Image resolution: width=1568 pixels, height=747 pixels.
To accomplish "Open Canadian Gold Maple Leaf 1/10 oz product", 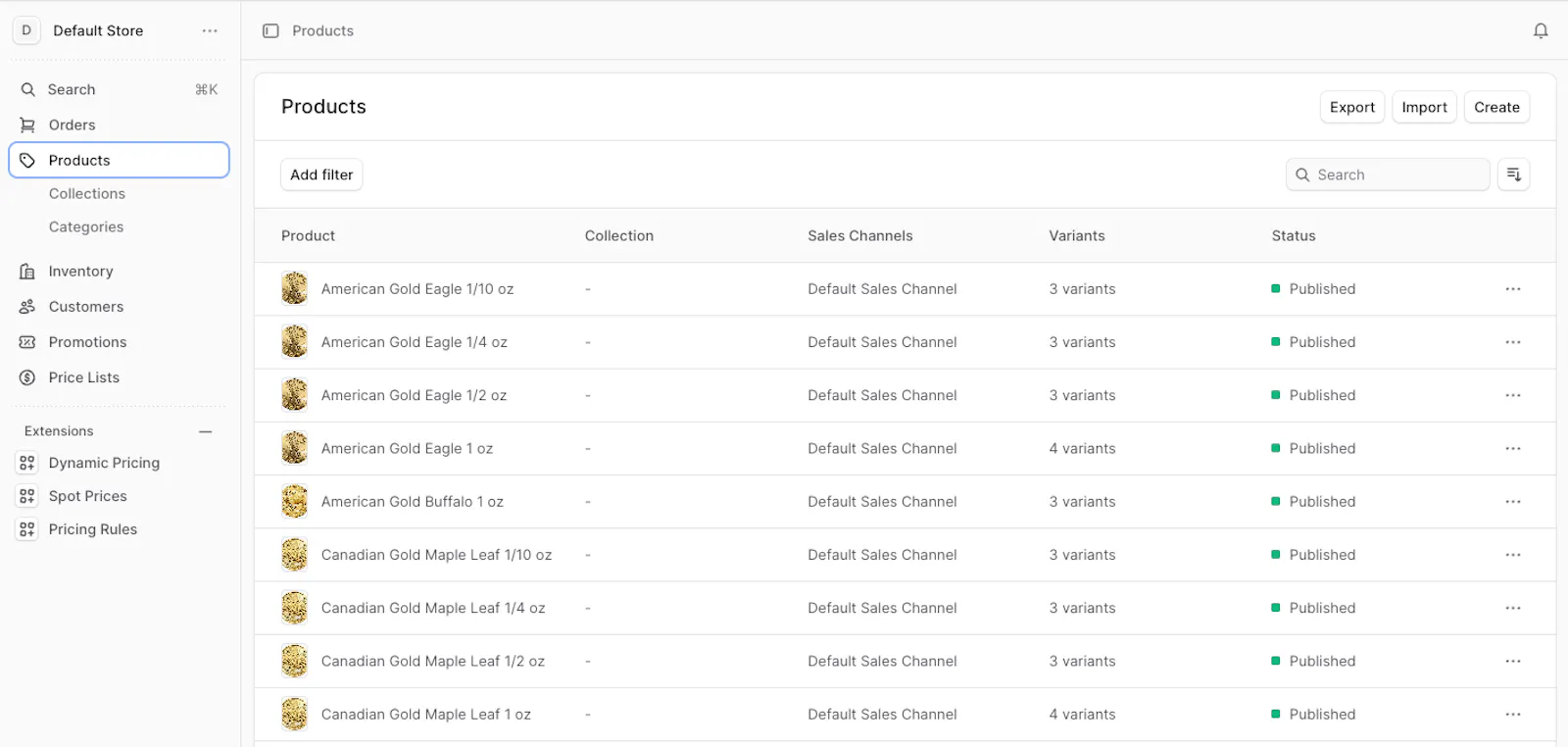I will tap(436, 555).
